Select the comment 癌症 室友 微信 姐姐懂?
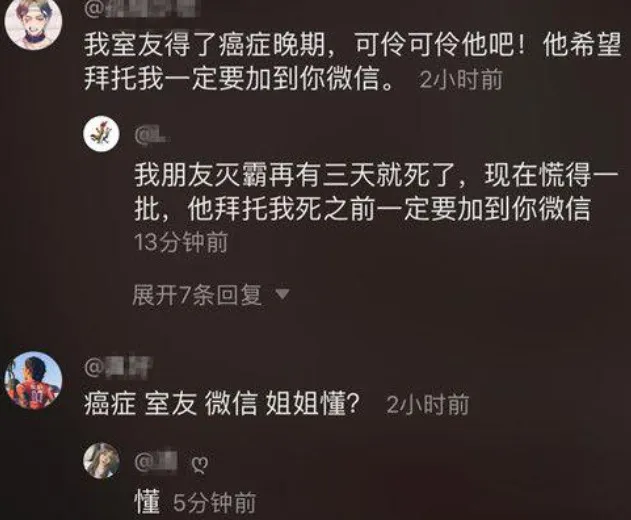Screen dimensions: 631x520 (221, 404)
